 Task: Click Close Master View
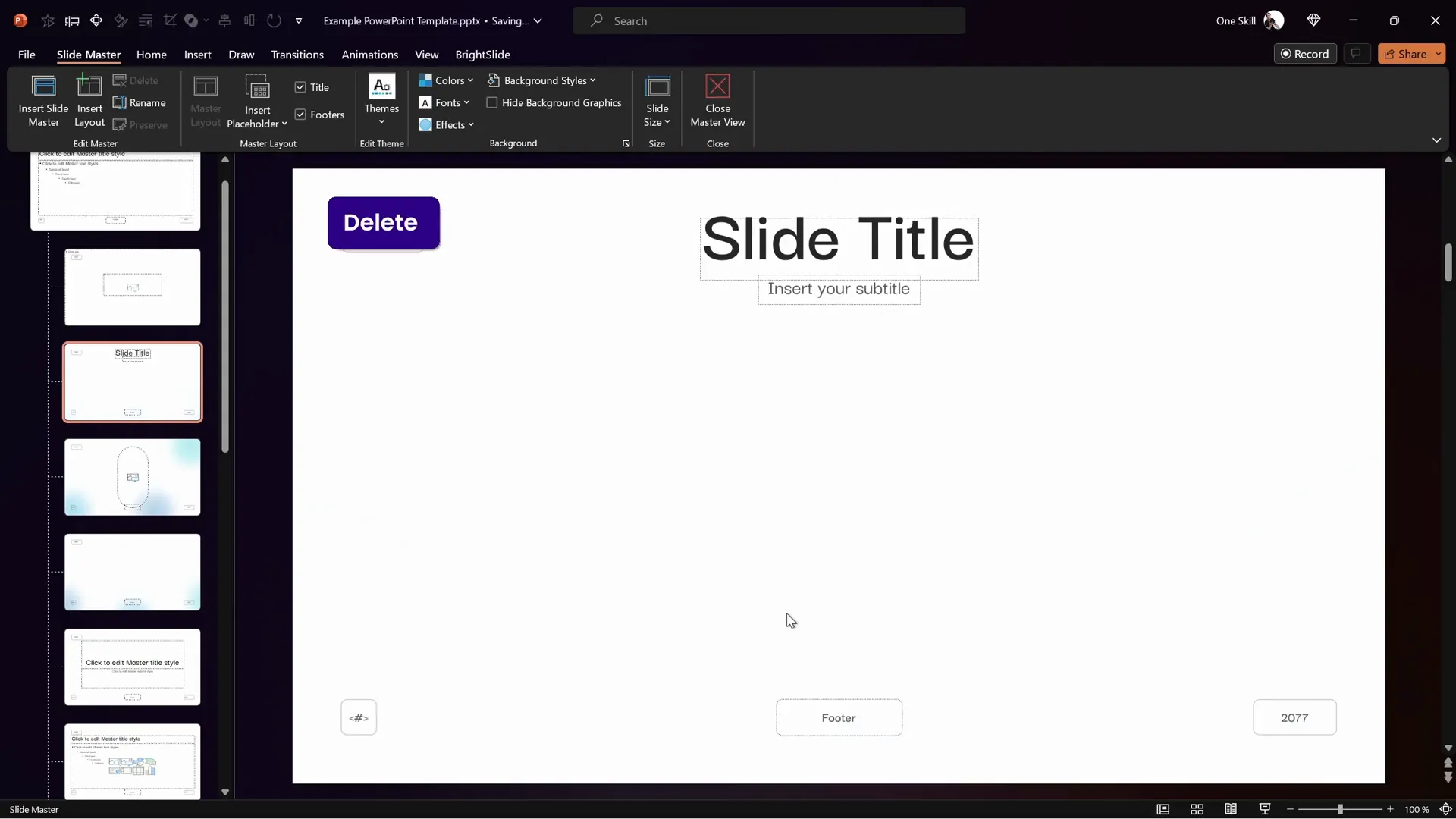pyautogui.click(x=717, y=101)
